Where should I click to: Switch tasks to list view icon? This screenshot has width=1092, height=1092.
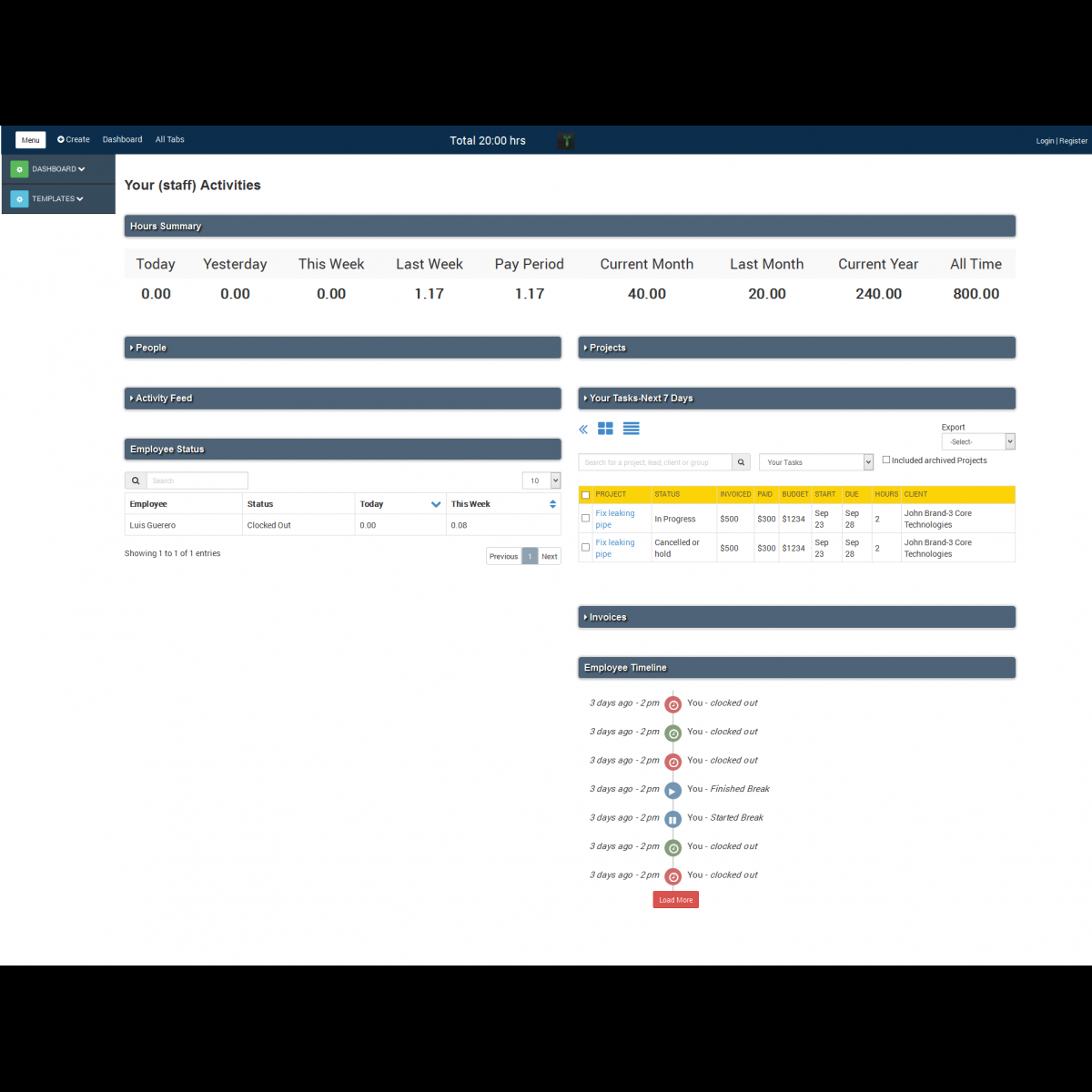pyautogui.click(x=631, y=429)
